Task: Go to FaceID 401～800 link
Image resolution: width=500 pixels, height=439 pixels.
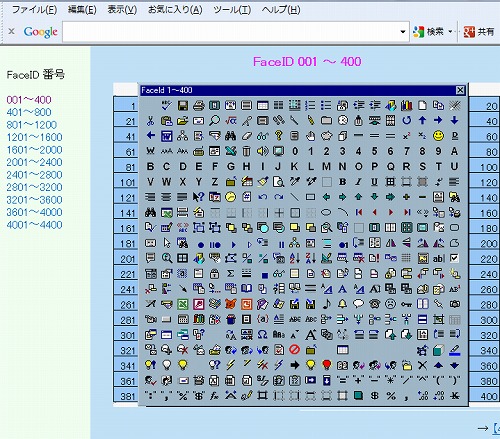Action: tap(29, 112)
